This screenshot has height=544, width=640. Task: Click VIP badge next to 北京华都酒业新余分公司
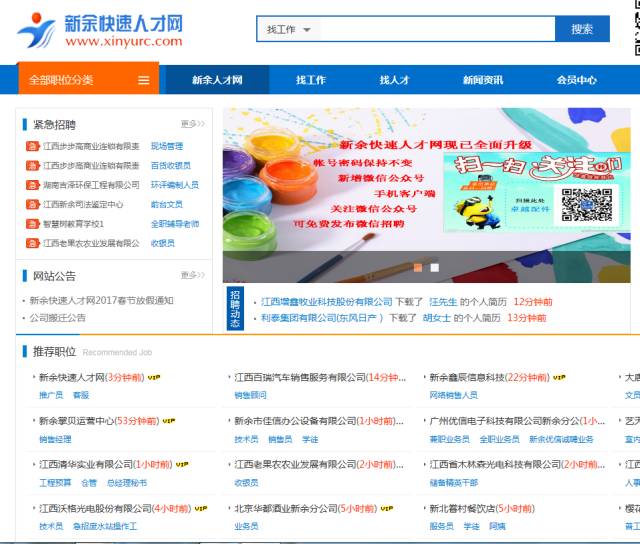pyautogui.click(x=387, y=508)
